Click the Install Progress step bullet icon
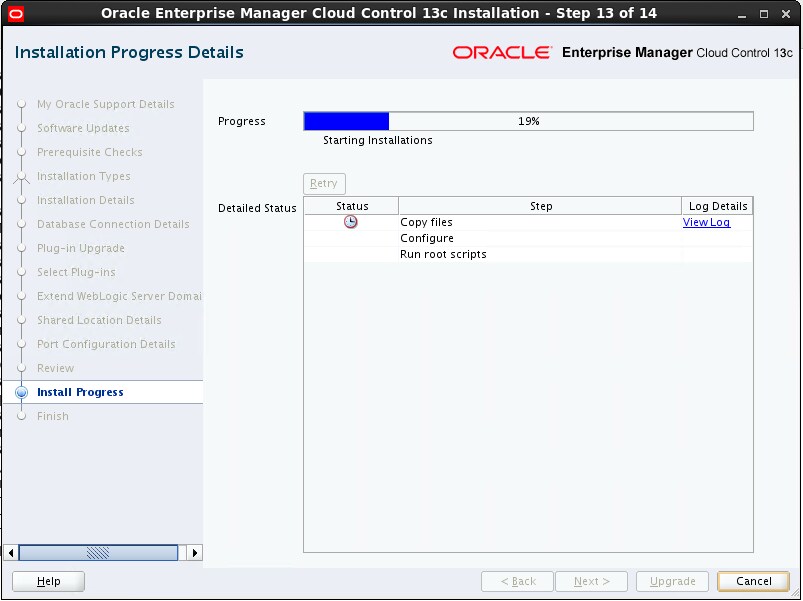The width and height of the screenshot is (803, 601). pos(22,392)
